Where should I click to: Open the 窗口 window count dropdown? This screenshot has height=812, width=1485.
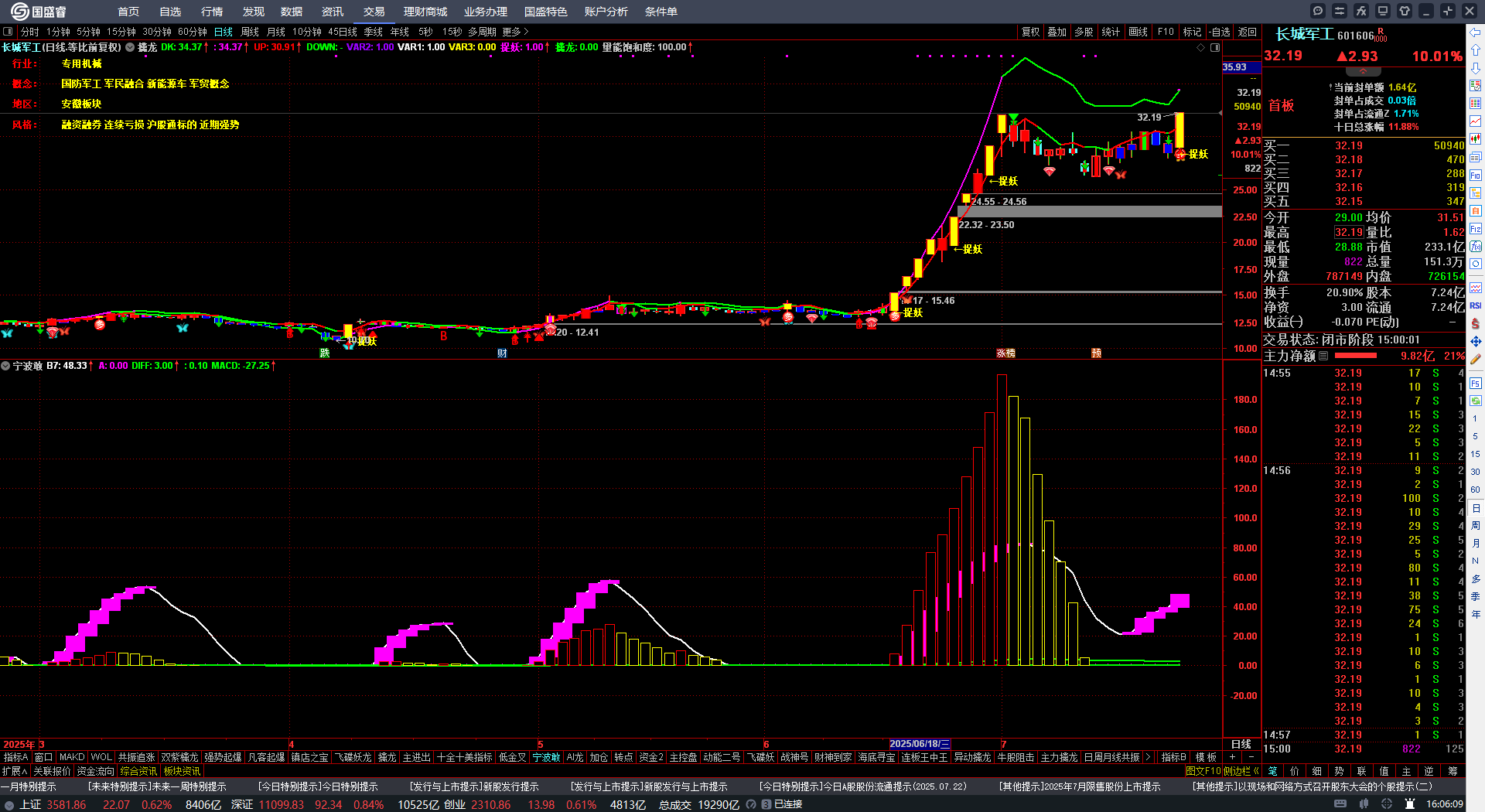(x=43, y=757)
